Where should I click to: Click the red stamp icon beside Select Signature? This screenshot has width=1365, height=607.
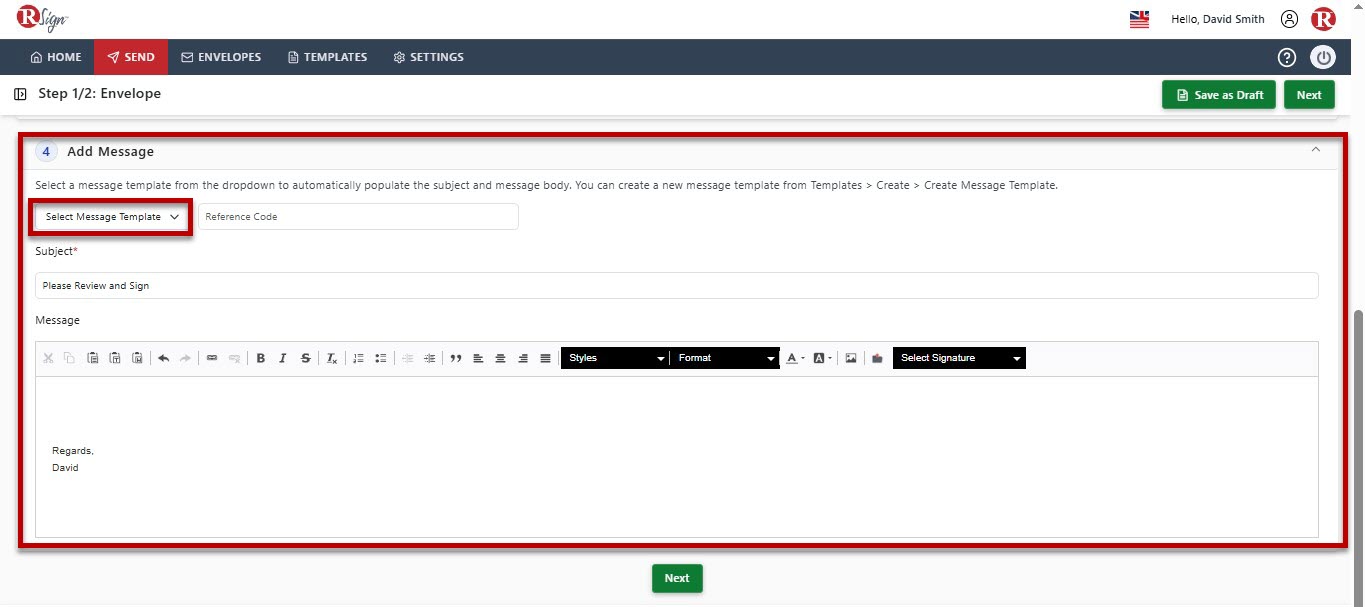(x=877, y=358)
